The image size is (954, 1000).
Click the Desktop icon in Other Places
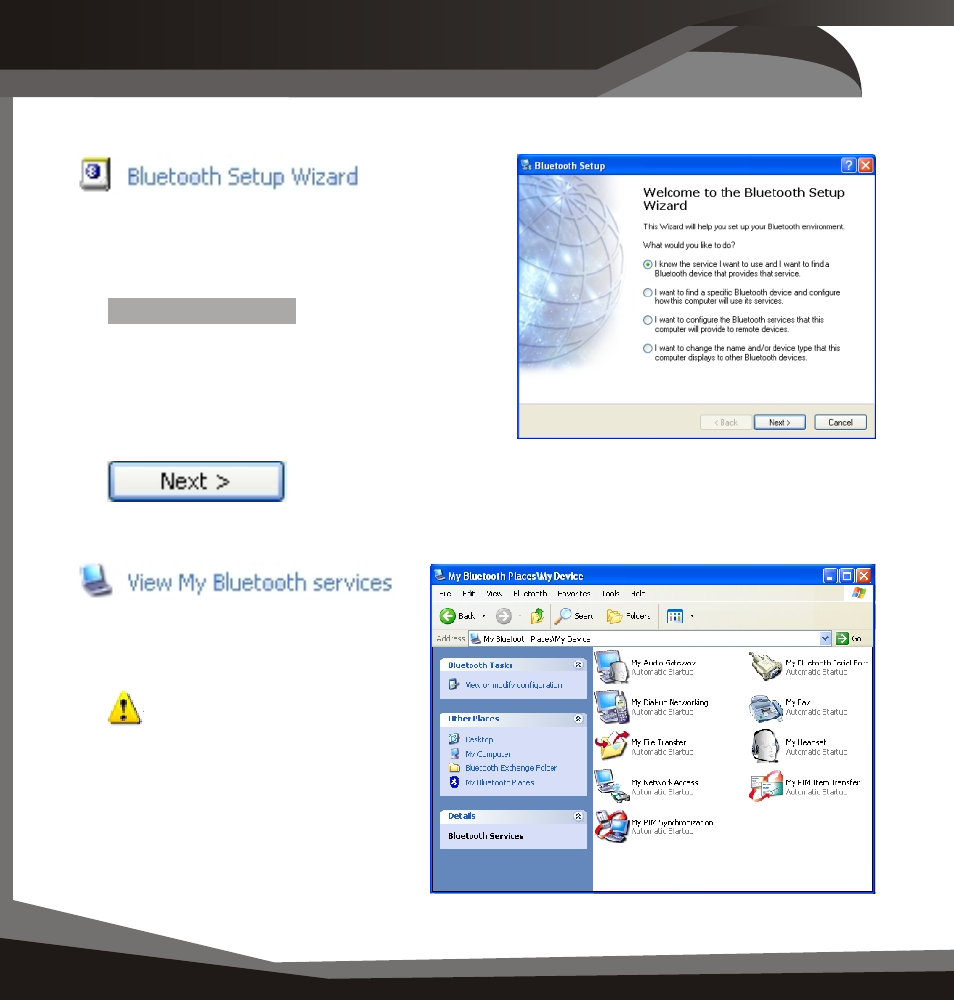tap(454, 739)
